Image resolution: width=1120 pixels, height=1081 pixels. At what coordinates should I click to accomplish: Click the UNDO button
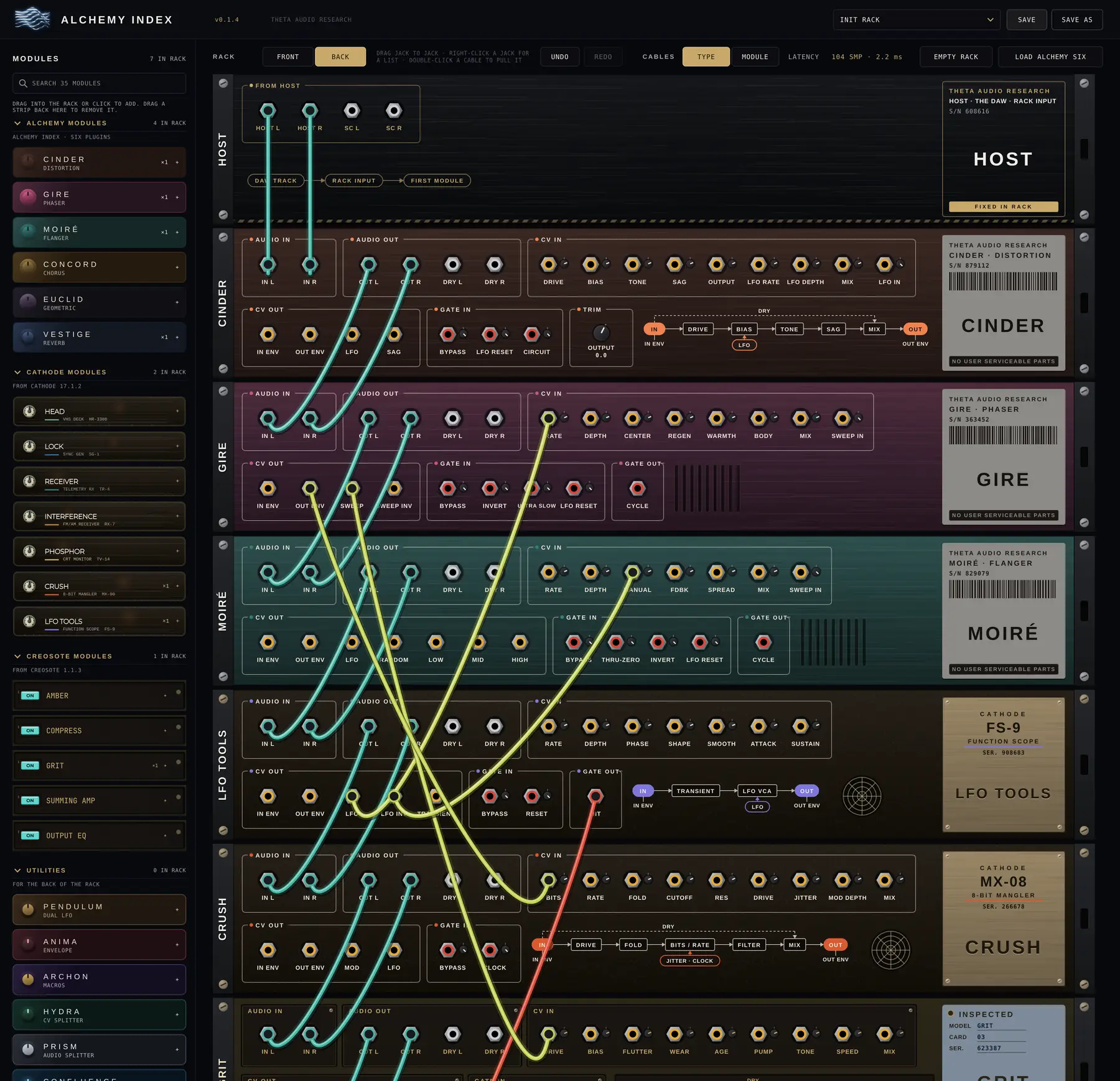[559, 57]
